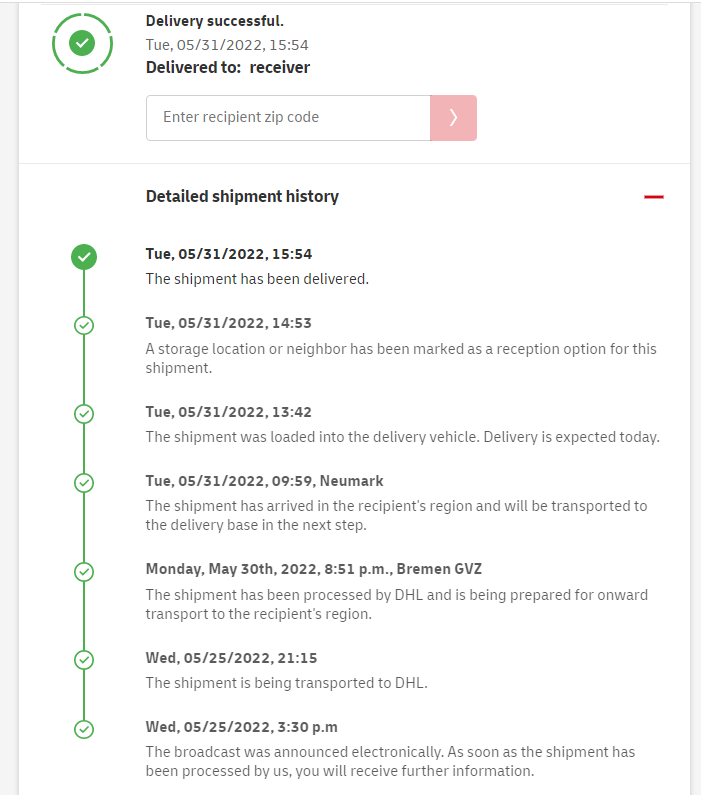Click 'The shipment has been delivered' message
This screenshot has height=795, width=701.
(x=257, y=279)
